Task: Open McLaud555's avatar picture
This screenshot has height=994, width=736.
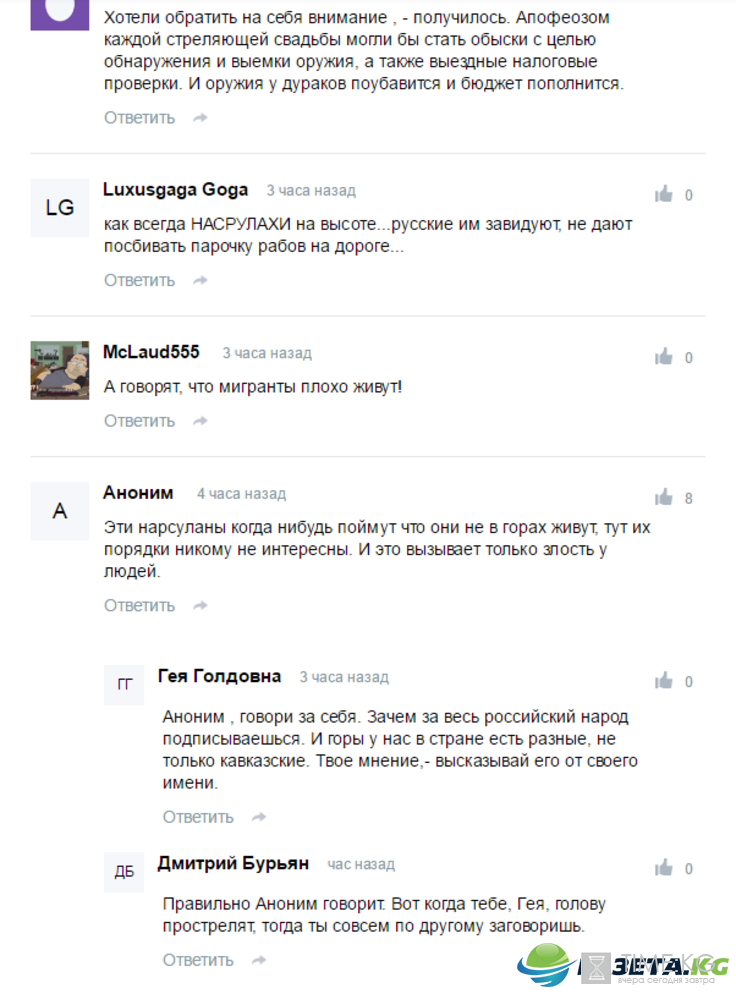Action: coord(60,370)
